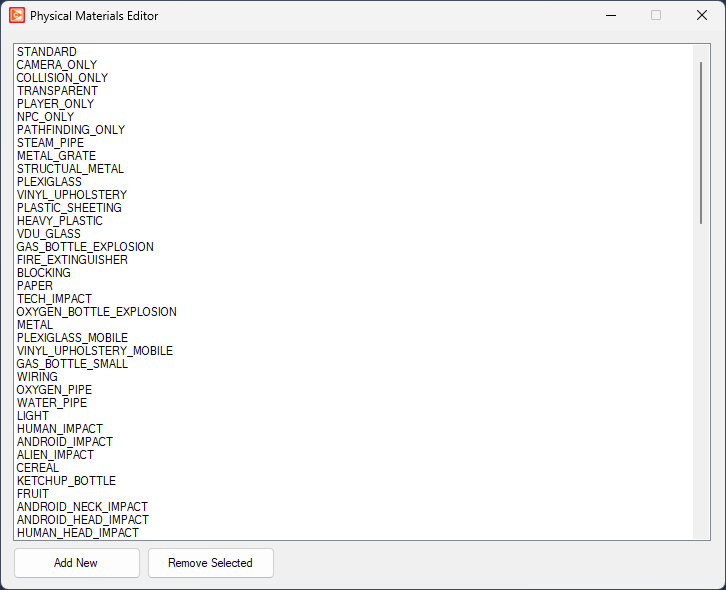
Task: Click the Physical Materials Editor app icon
Action: [17, 16]
